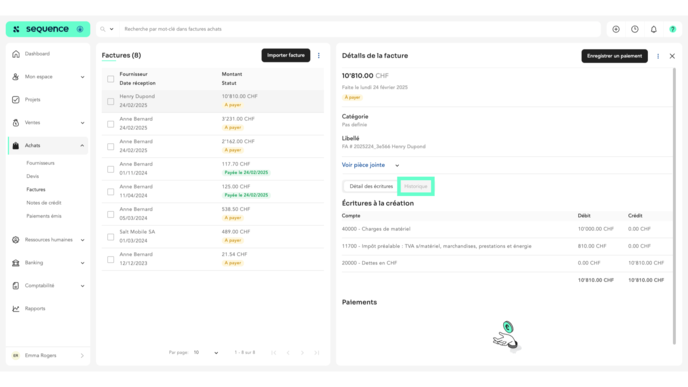Click Importer facture button
This screenshot has height=387, width=688.
[286, 55]
